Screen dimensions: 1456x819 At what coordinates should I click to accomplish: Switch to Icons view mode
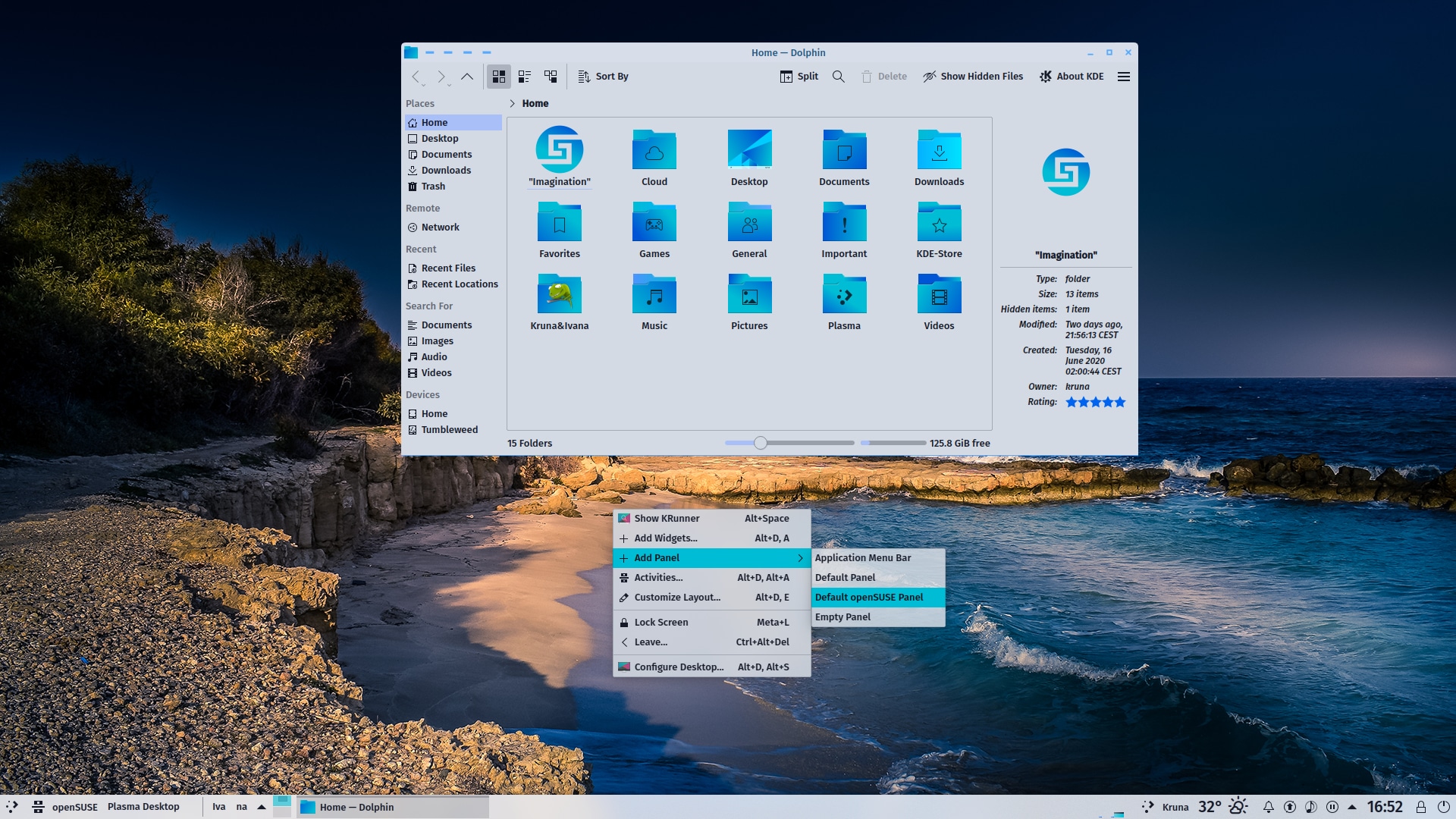point(498,77)
